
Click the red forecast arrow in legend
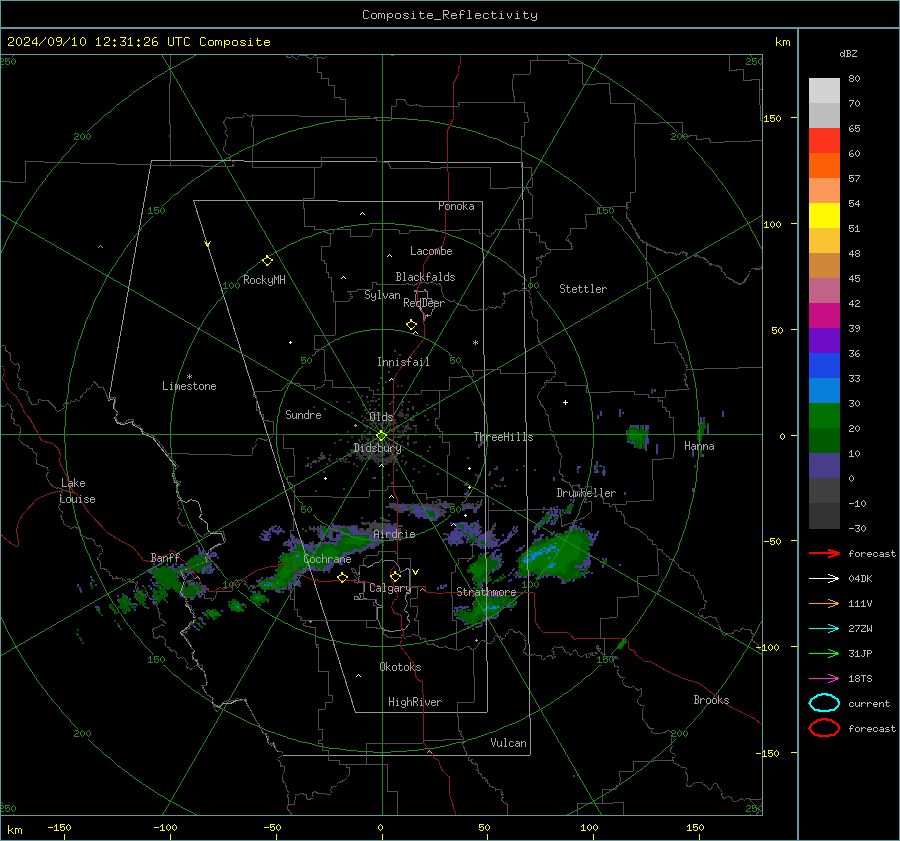[824, 553]
